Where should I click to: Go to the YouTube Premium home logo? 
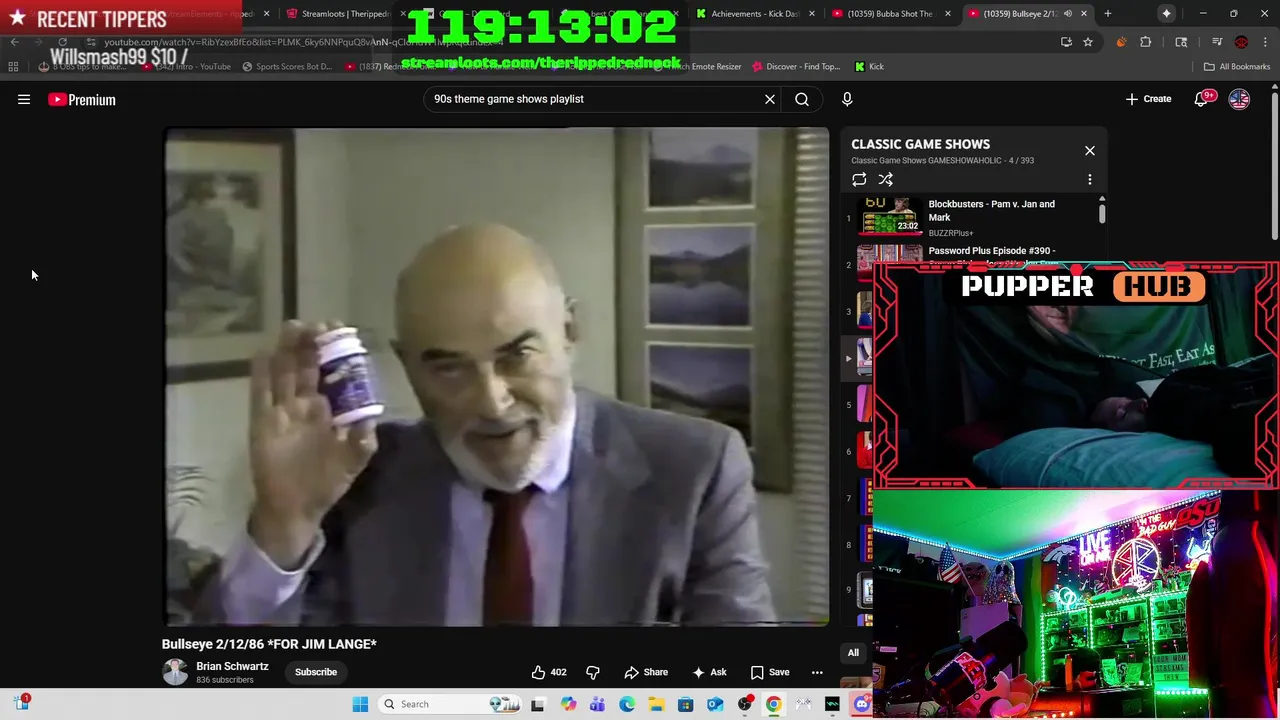tap(82, 99)
